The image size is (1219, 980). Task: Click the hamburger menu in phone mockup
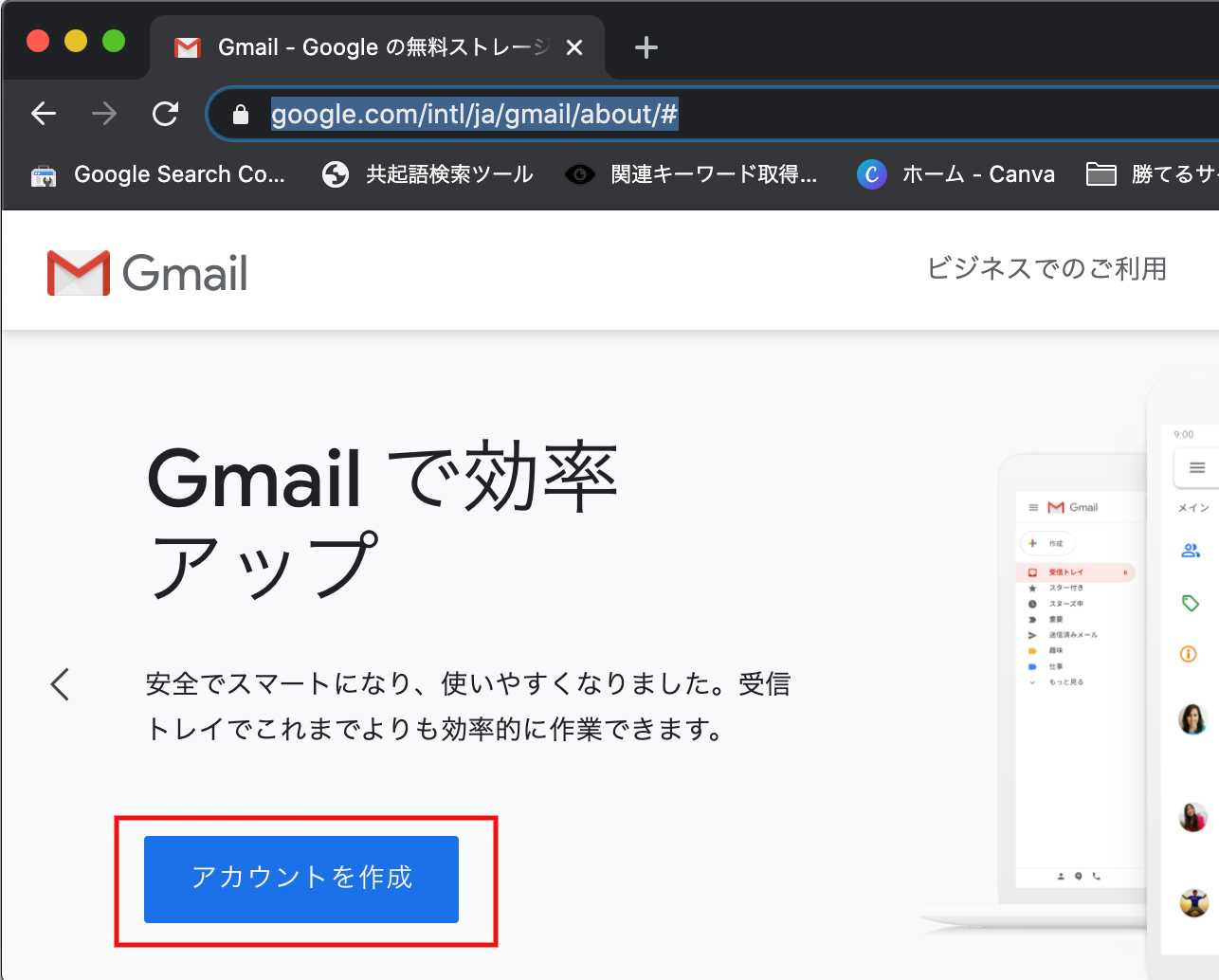point(1197,467)
